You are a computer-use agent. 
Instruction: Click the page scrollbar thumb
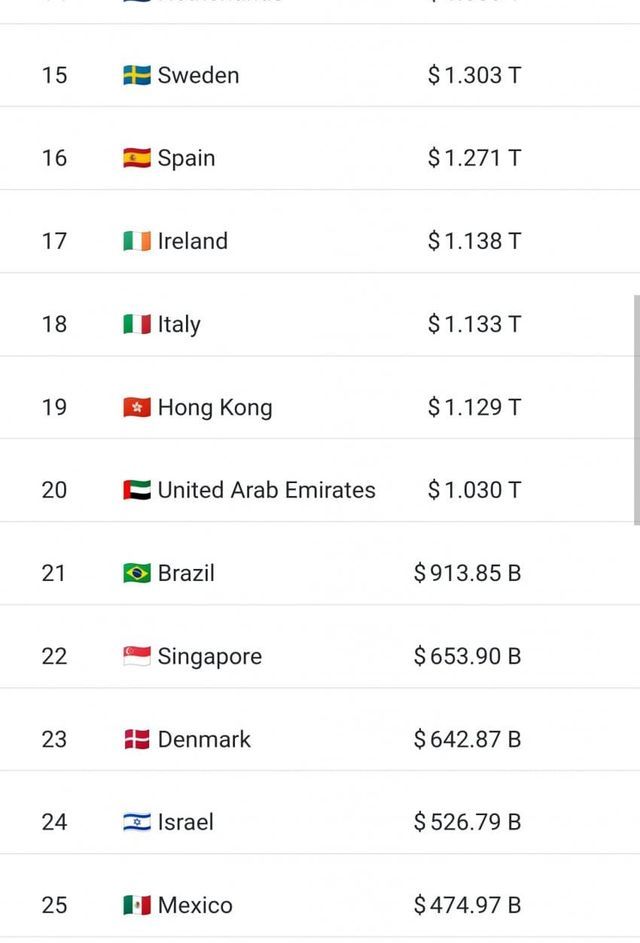click(x=636, y=410)
